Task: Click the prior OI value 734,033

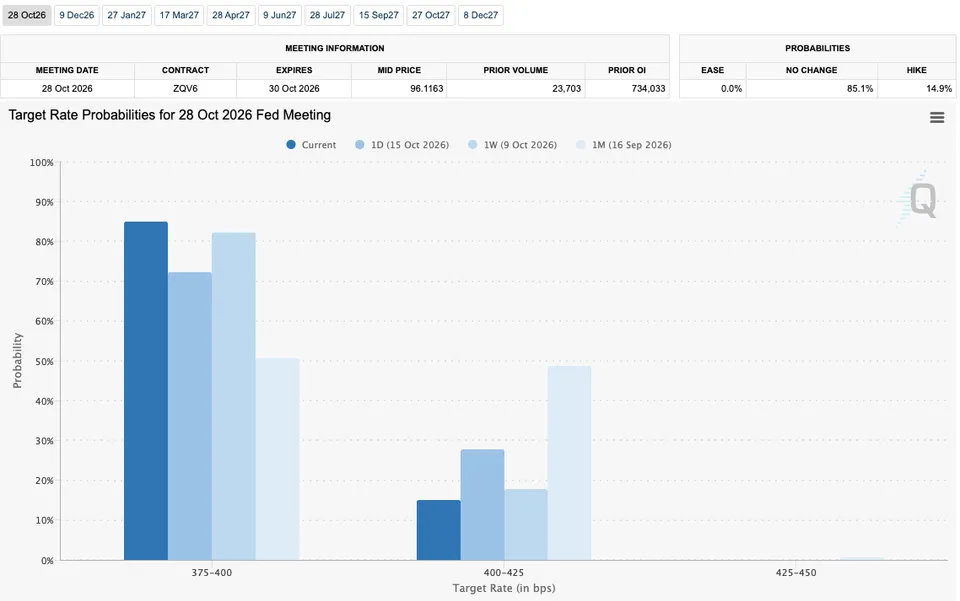Action: 648,89
